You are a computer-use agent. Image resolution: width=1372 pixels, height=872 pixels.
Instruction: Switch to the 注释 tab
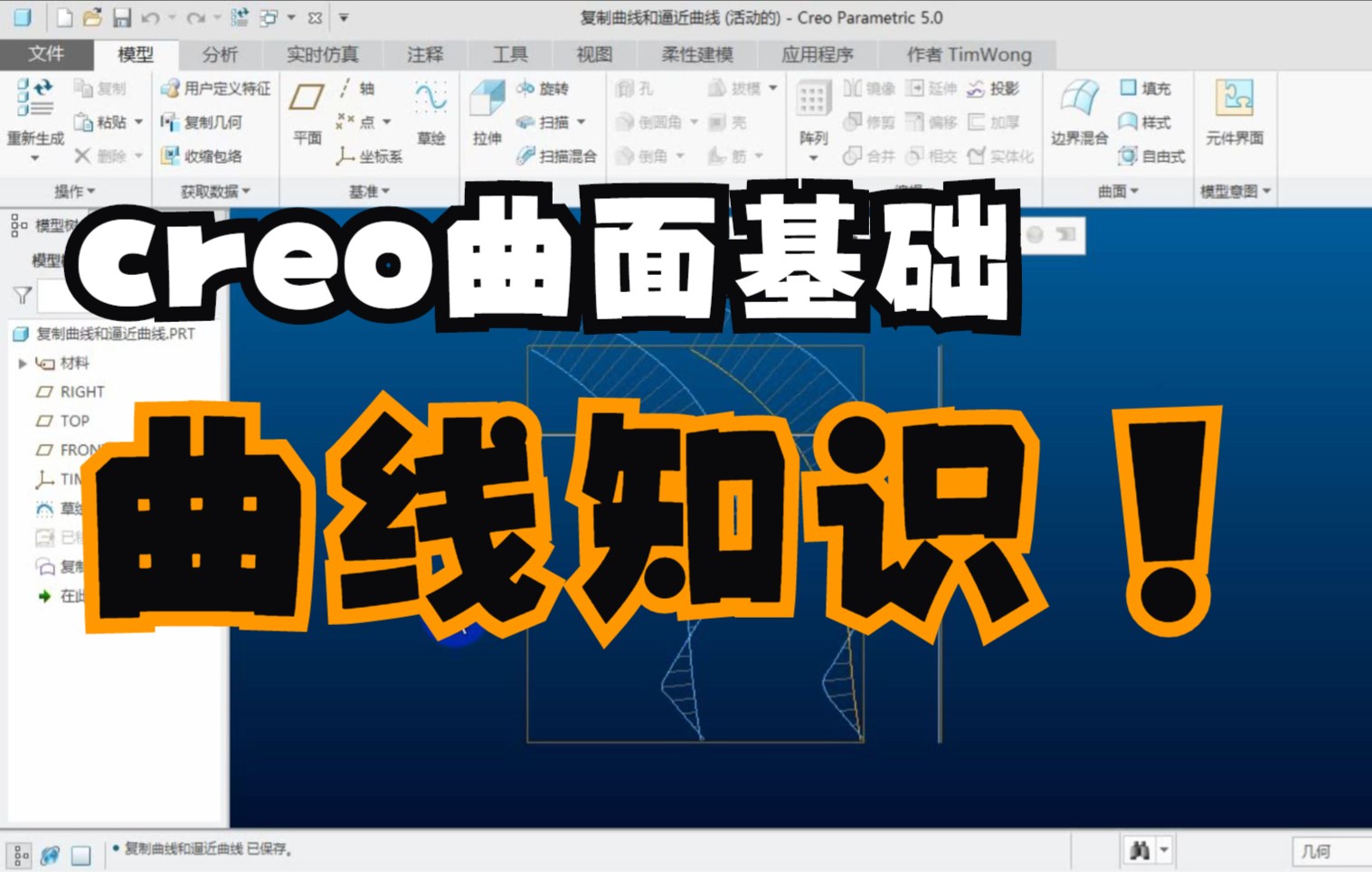click(x=425, y=54)
